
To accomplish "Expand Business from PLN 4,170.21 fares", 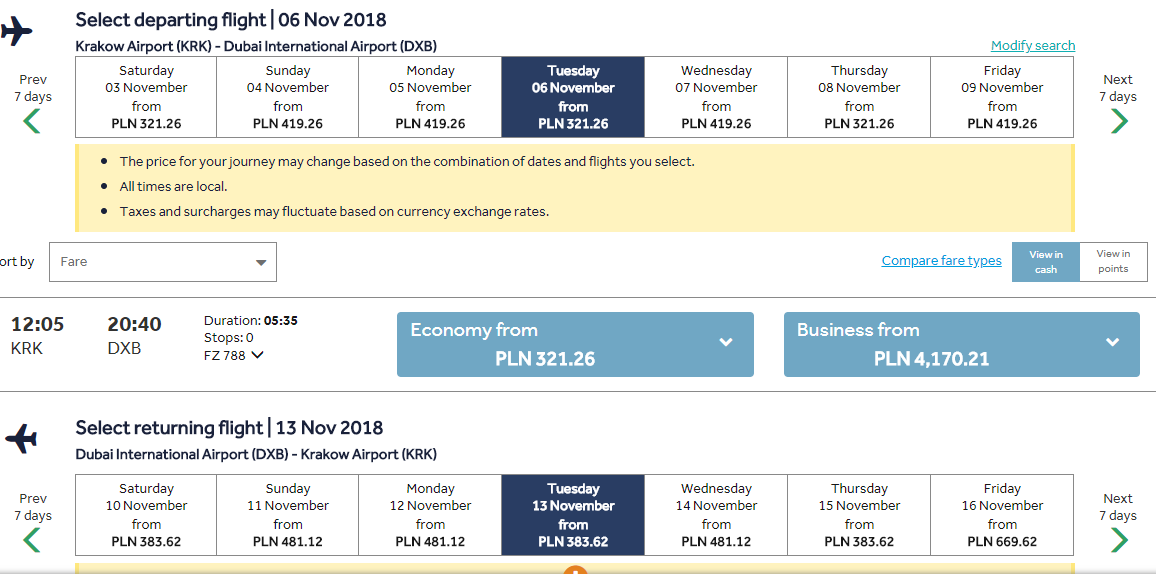I will (961, 344).
